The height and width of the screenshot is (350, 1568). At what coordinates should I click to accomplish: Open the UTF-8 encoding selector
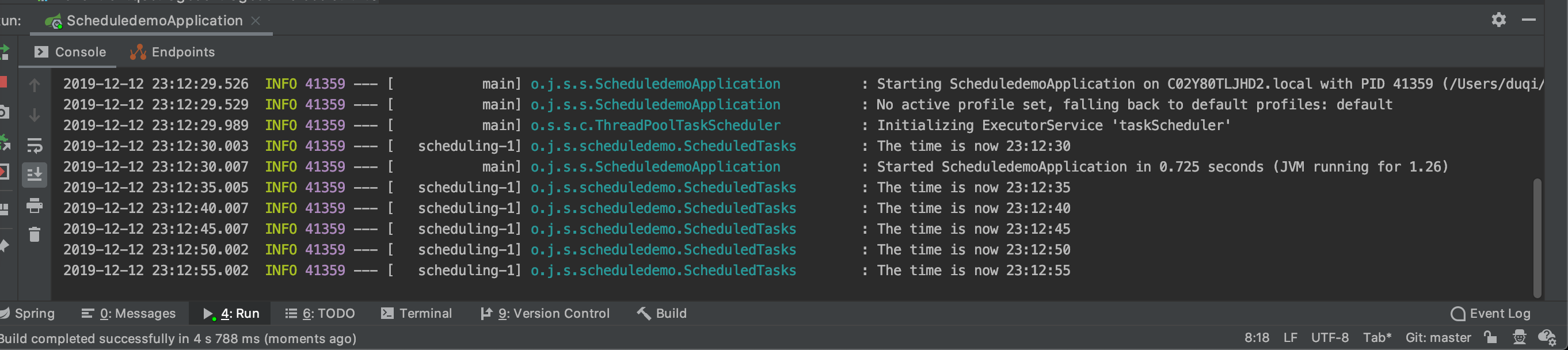coord(1329,338)
